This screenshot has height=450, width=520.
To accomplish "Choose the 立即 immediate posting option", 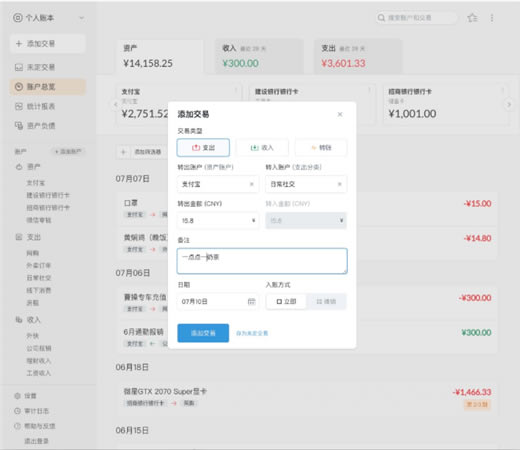I will pyautogui.click(x=286, y=301).
